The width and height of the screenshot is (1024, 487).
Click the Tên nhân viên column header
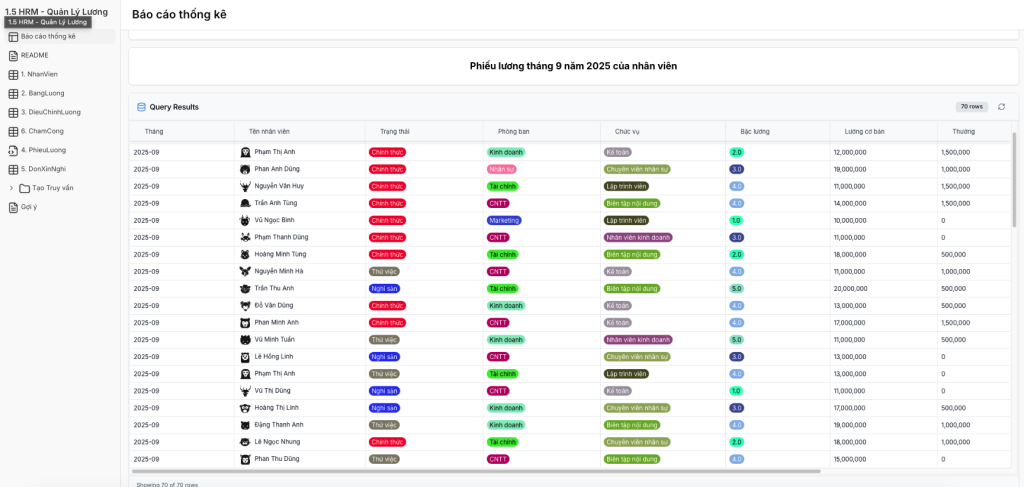(269, 131)
